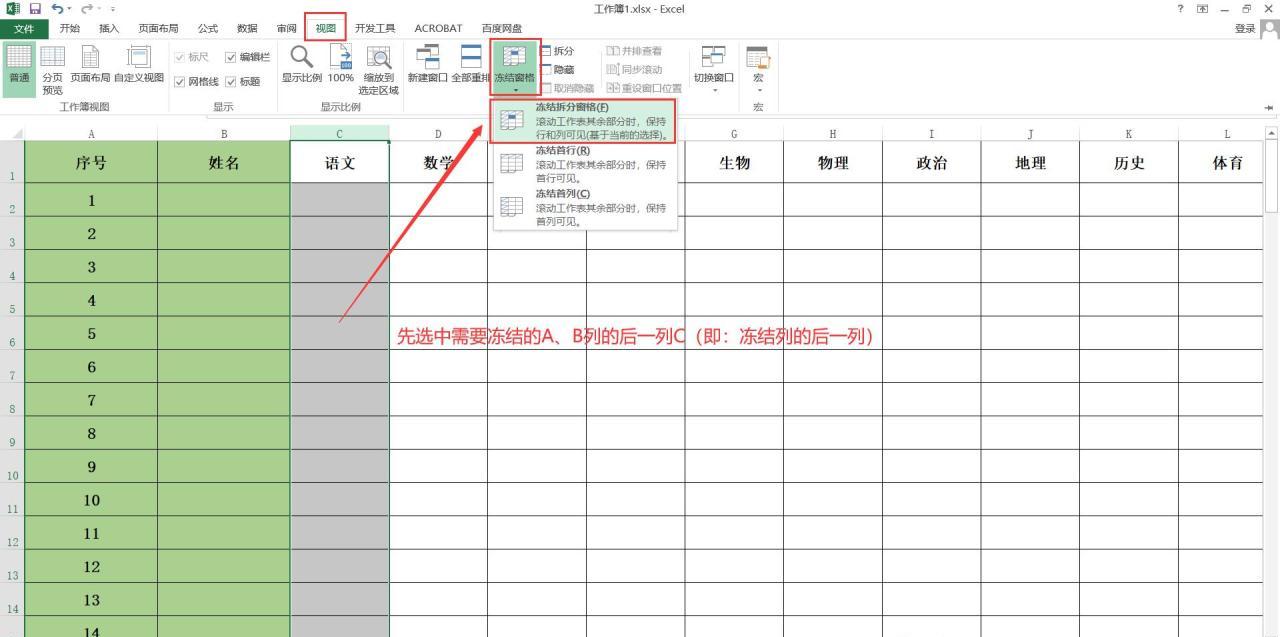Open the Help question mark icon
Screen dimensions: 1280x637
1181,9
